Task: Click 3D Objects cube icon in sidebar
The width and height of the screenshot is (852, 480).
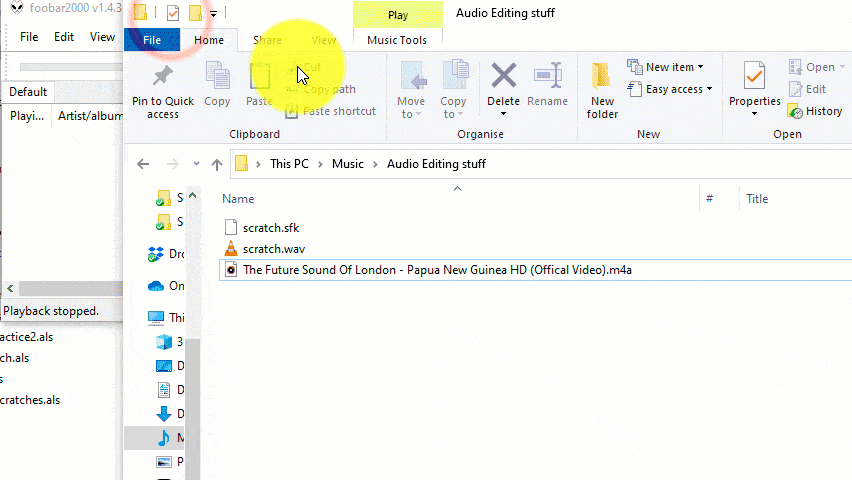Action: pyautogui.click(x=164, y=341)
